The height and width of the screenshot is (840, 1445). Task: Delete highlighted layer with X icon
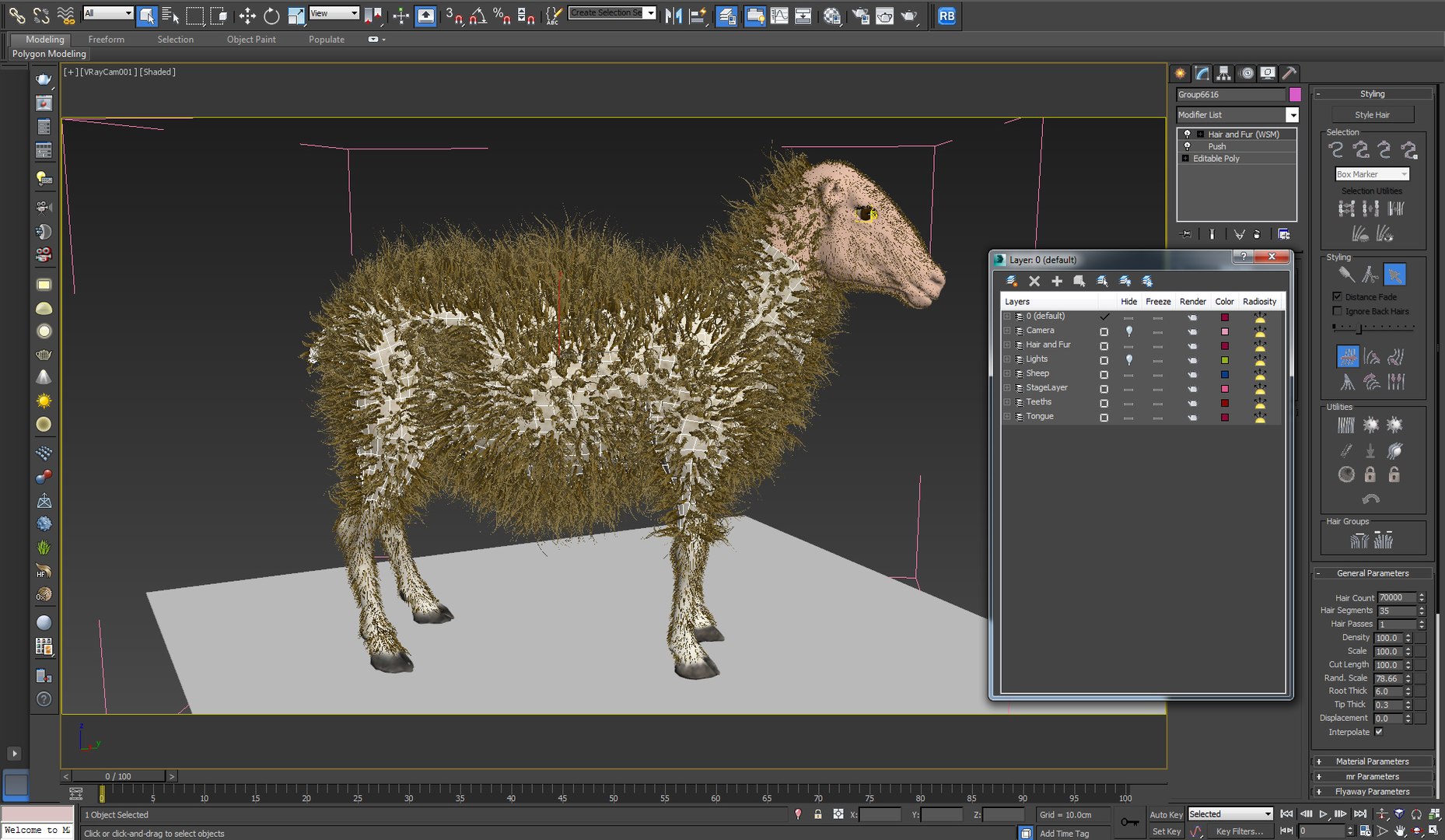point(1034,281)
